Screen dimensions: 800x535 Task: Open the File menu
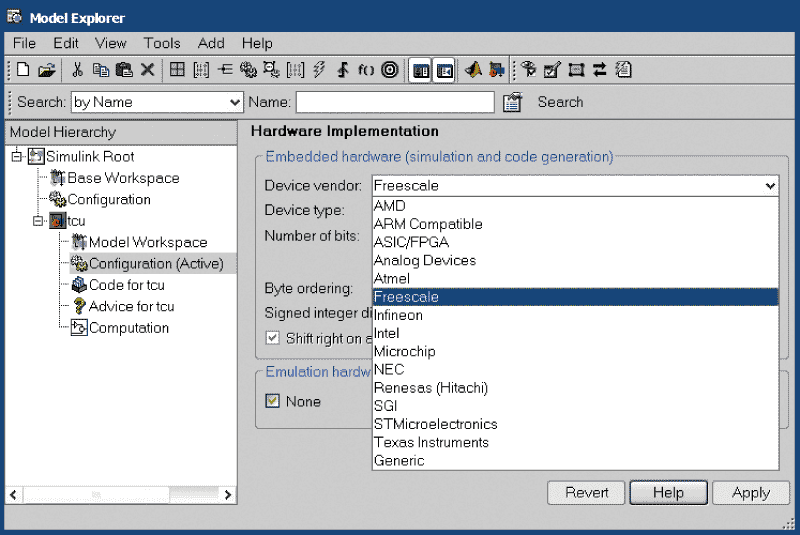(24, 43)
